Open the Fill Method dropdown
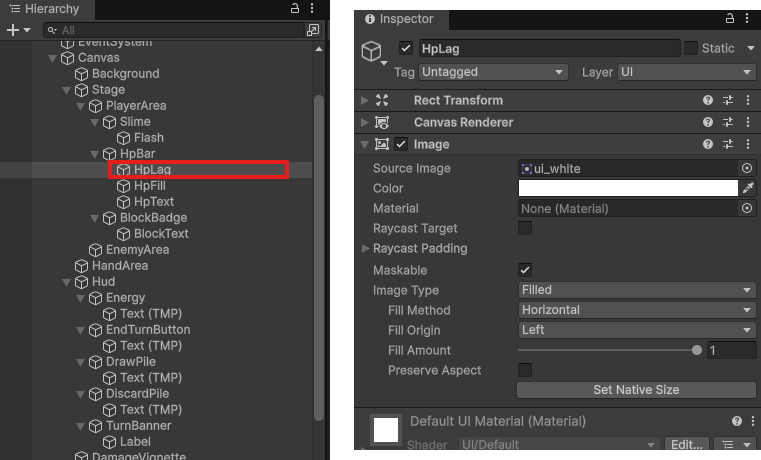The image size is (761, 460). (637, 310)
